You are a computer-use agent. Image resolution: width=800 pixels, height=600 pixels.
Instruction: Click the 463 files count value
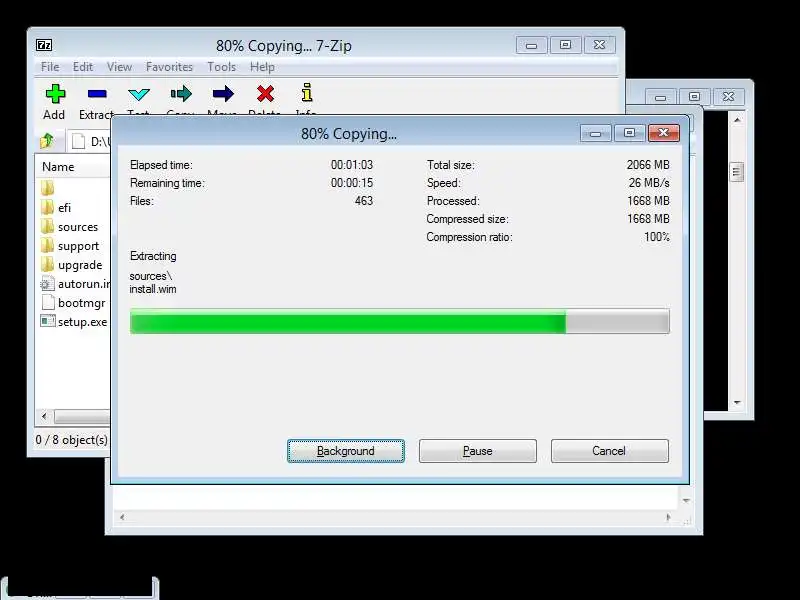[364, 201]
